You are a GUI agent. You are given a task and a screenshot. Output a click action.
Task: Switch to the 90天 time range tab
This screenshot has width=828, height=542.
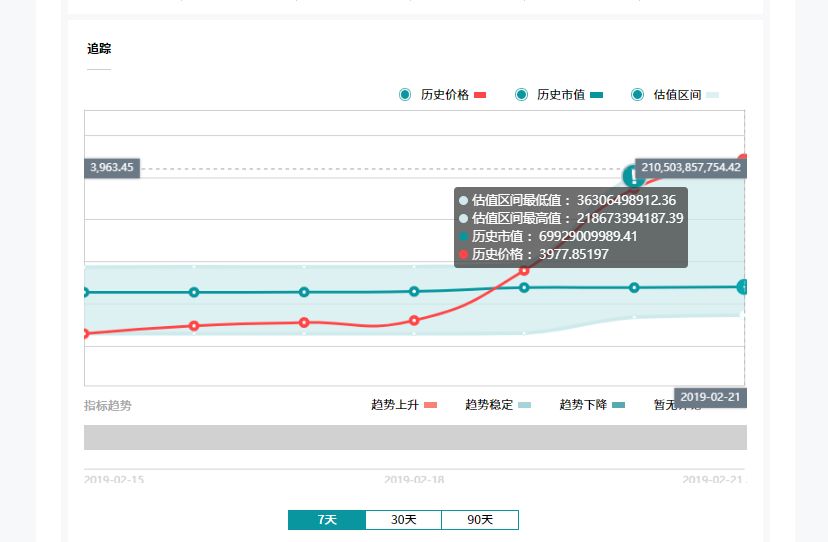coord(480,520)
